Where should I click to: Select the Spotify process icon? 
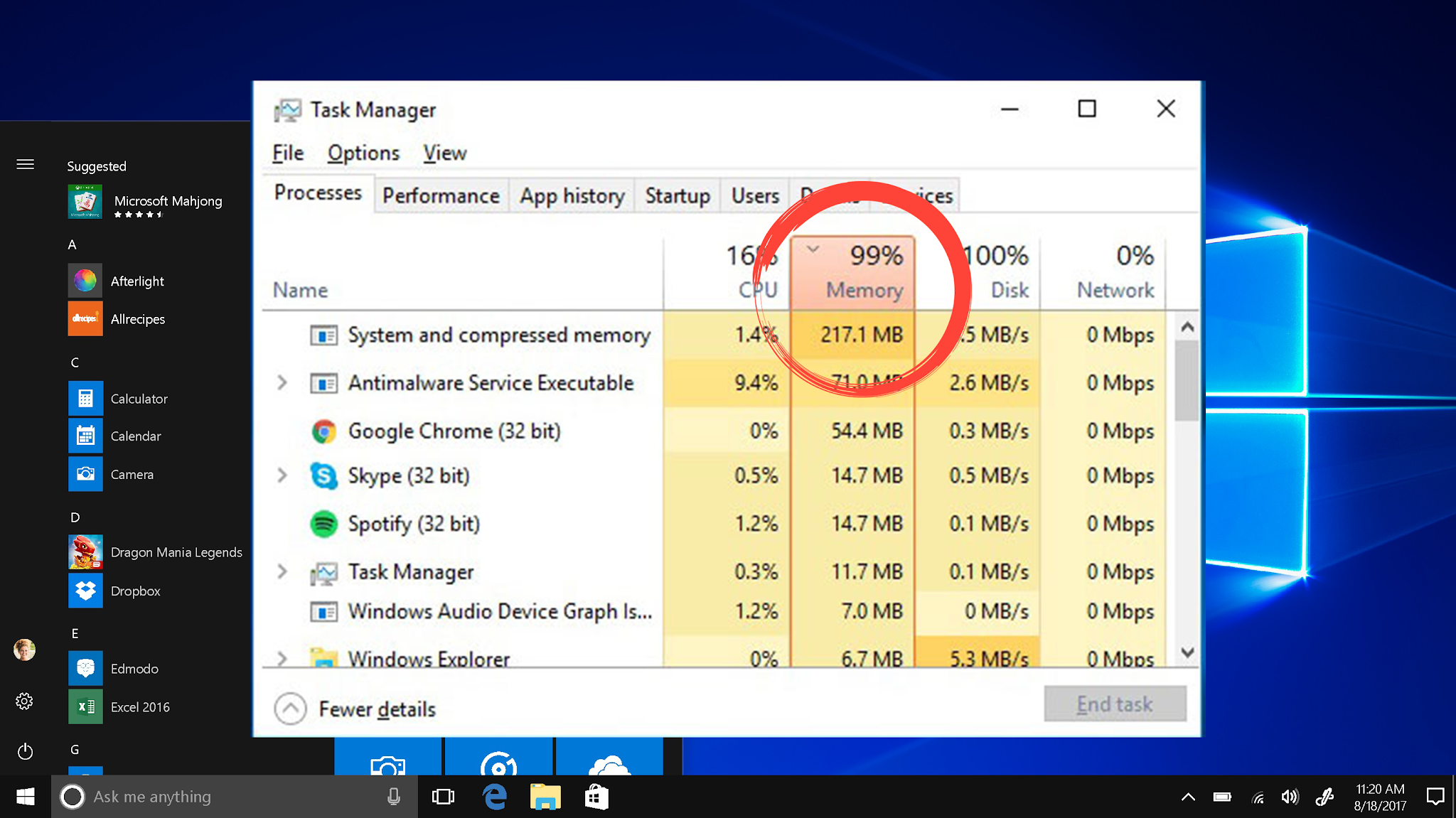324,524
